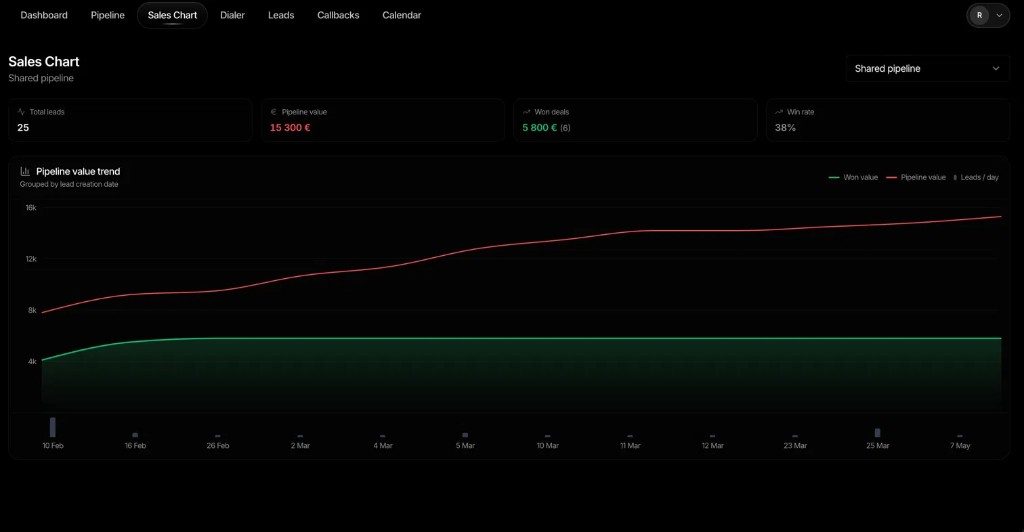
Task: Click the 5 Mar leads bar
Action: pos(465,435)
